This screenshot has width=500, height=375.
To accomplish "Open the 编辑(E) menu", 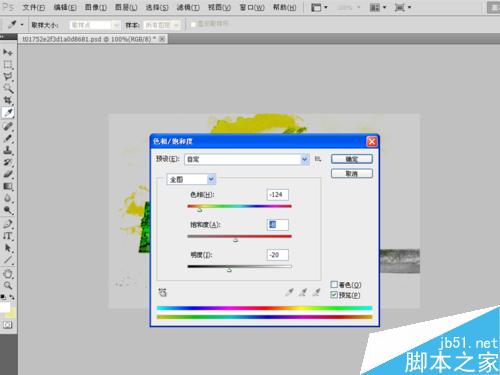I will [x=65, y=7].
